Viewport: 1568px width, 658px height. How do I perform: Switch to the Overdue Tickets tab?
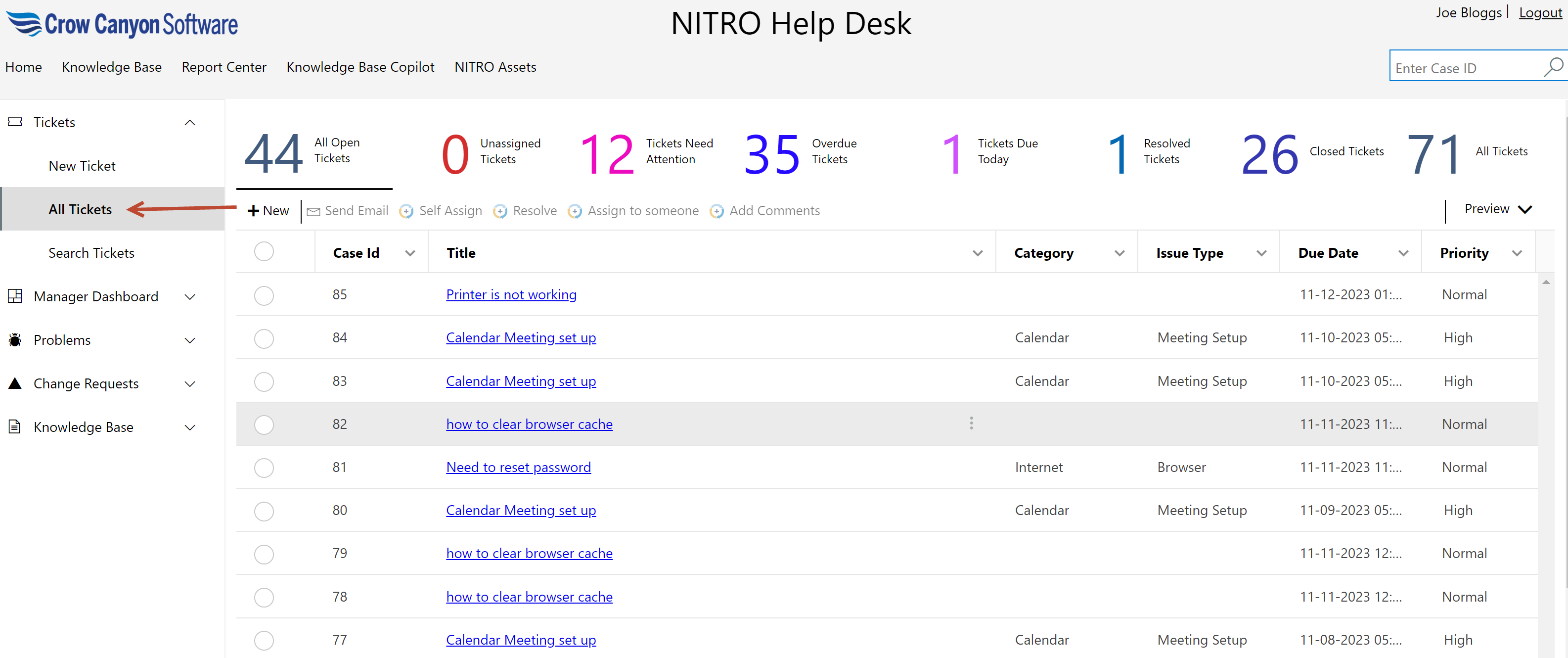801,152
